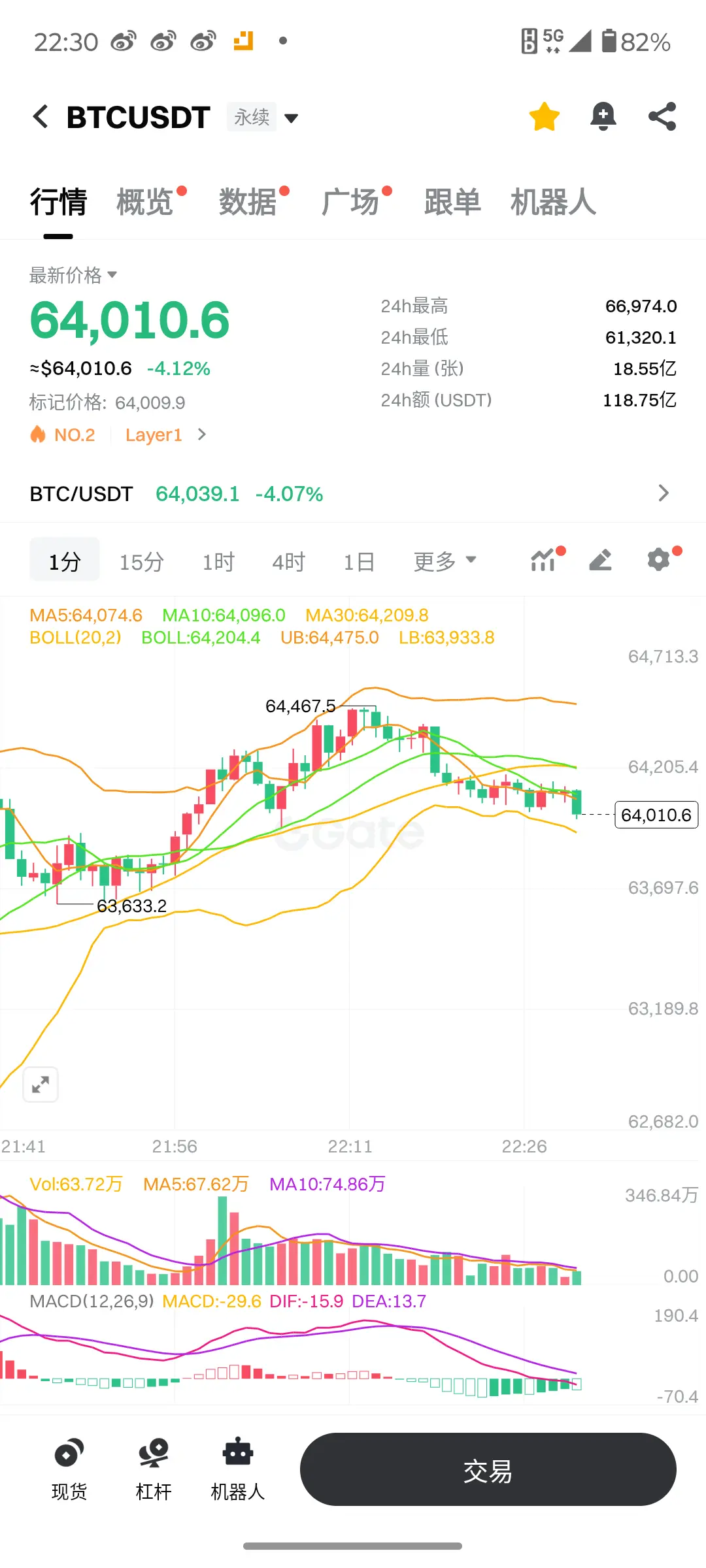This screenshot has width=706, height=1568.
Task: Open the chart indicators icon
Action: (544, 560)
